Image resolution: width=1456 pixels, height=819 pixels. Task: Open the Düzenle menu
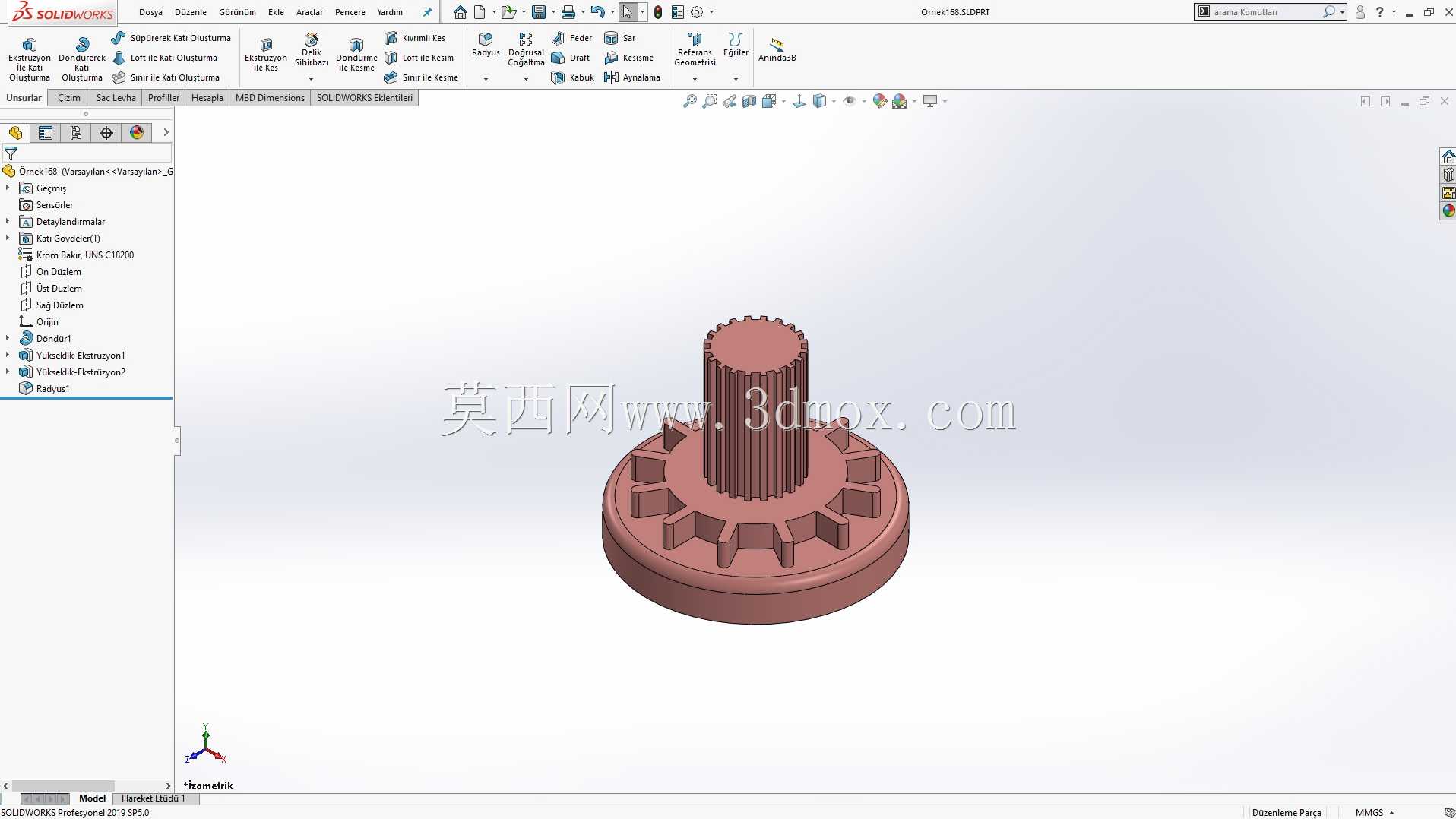coord(191,12)
